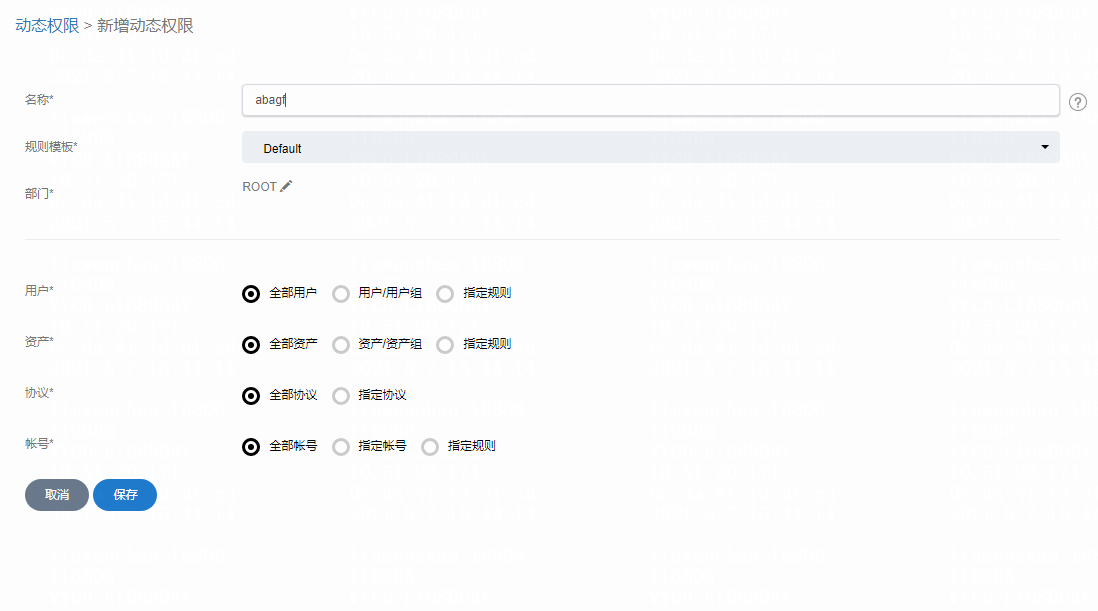Select 全部用户 radio option
1098x611 pixels.
(251, 293)
